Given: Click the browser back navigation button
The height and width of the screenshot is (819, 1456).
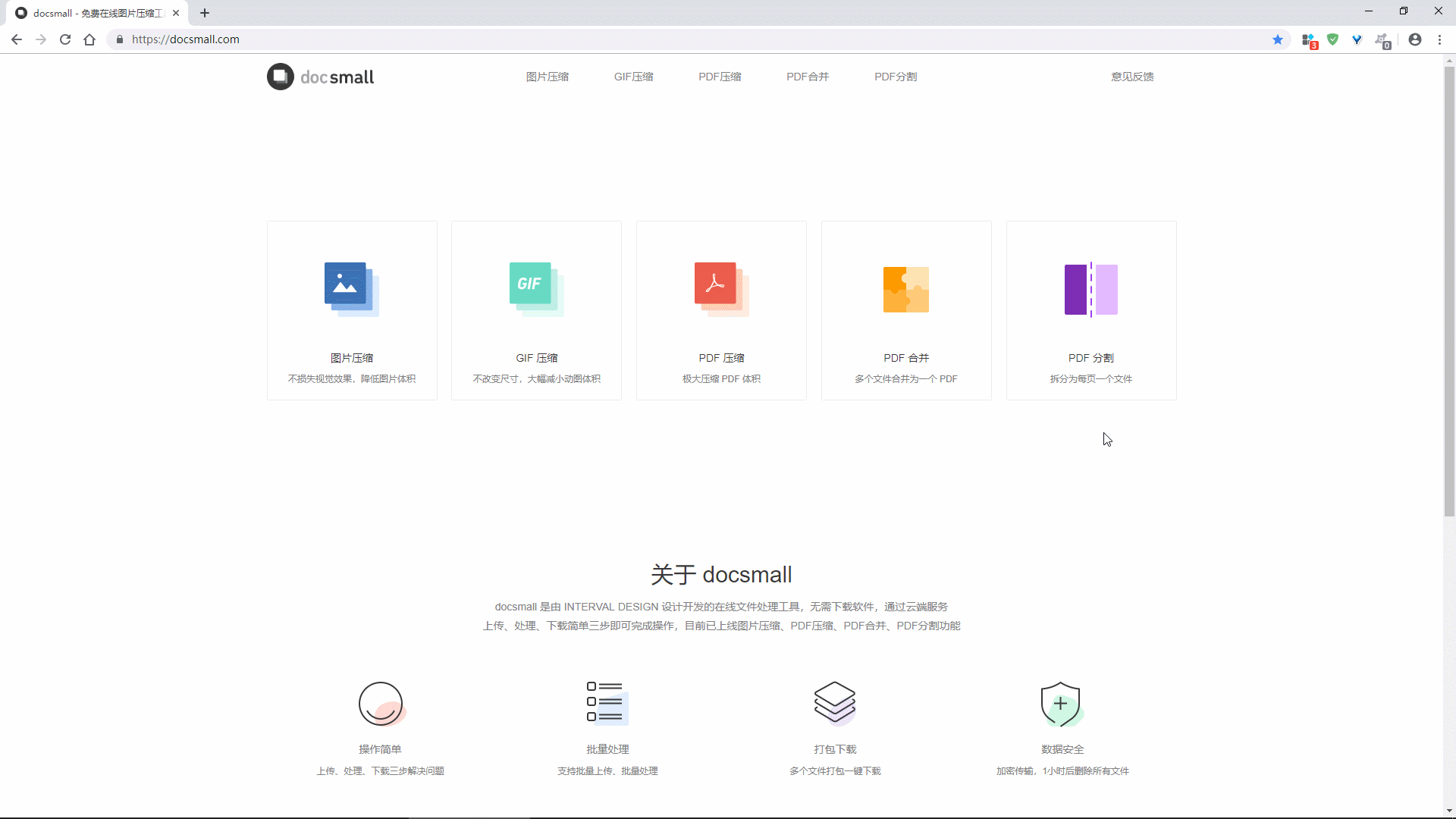Looking at the screenshot, I should (x=17, y=39).
